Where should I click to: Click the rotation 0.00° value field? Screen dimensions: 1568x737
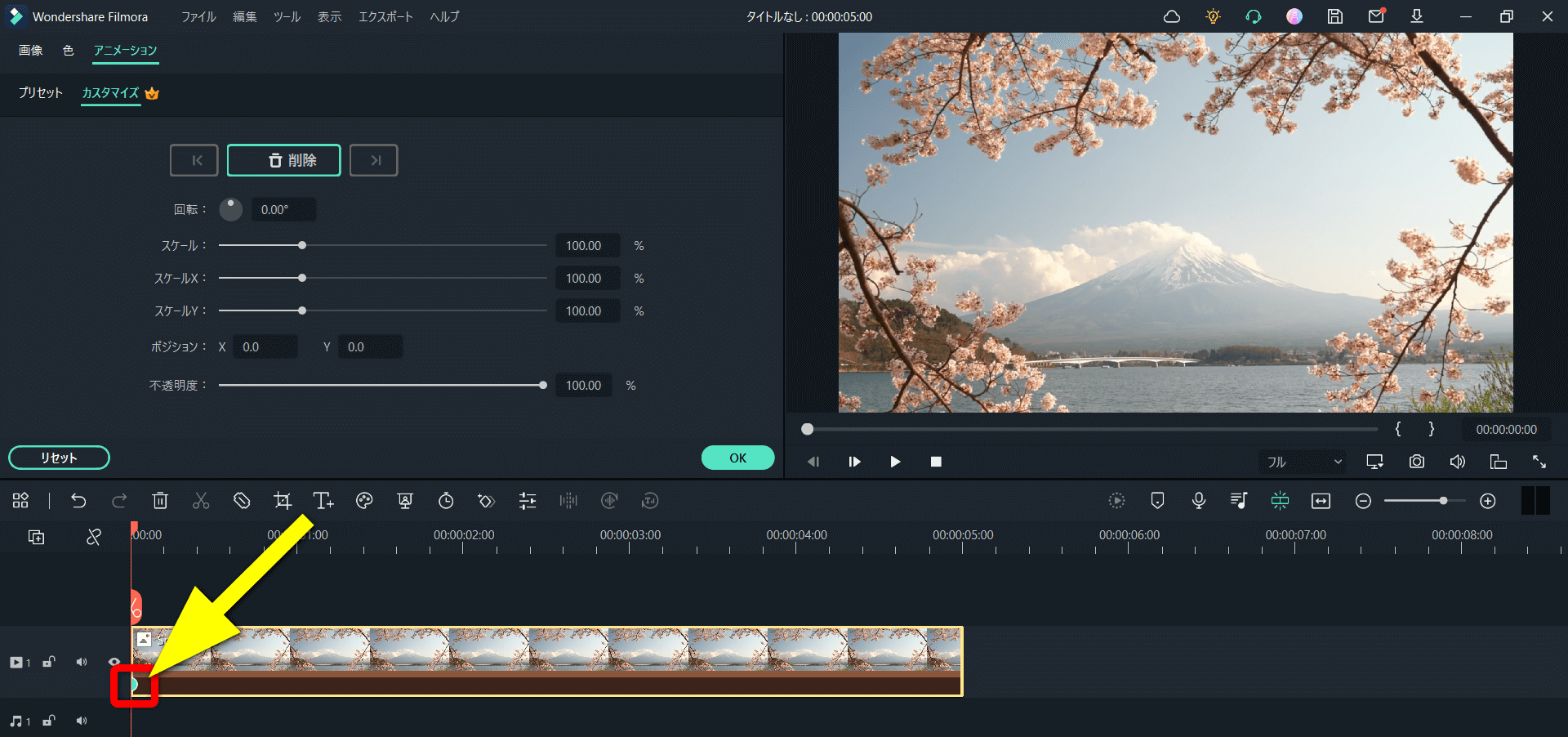click(x=283, y=210)
